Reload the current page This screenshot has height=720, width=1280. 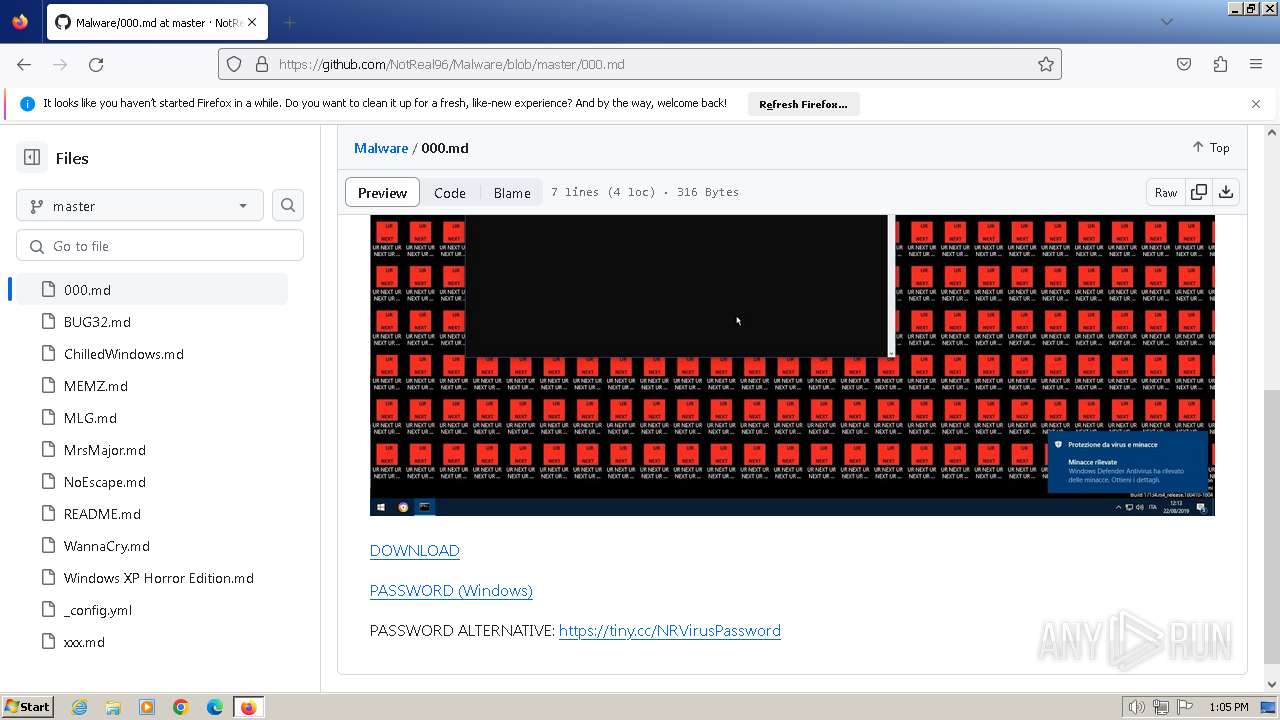(x=96, y=64)
